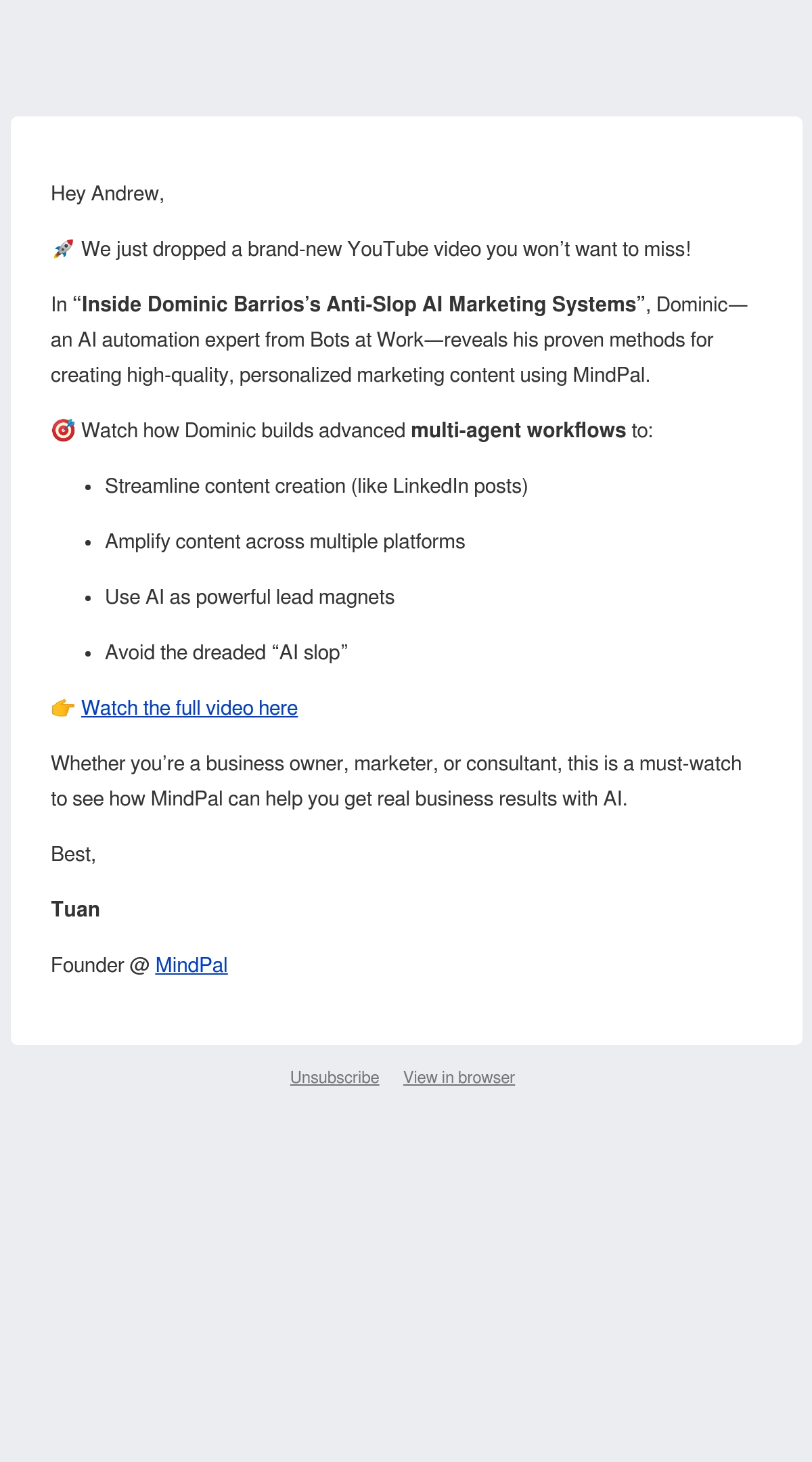Click the bullseye target emoji before "Watch how Dominic"
812x1462 pixels.
[x=63, y=430]
